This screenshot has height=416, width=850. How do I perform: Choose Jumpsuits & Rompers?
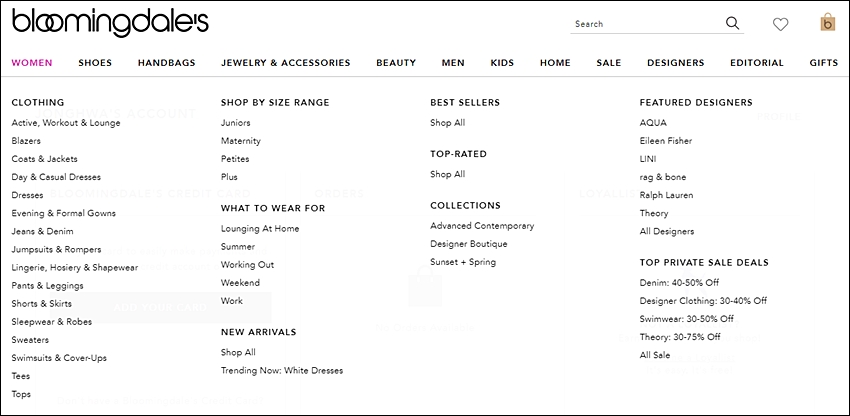[56, 249]
